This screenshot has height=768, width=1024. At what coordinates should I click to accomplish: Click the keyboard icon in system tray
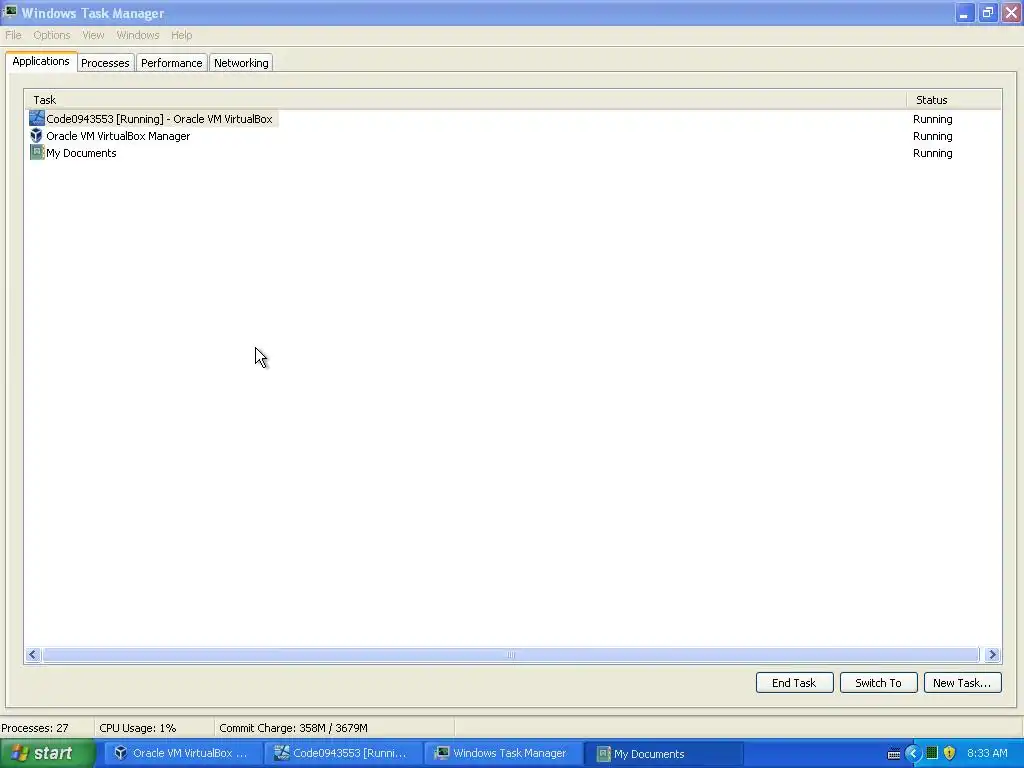[x=894, y=754]
